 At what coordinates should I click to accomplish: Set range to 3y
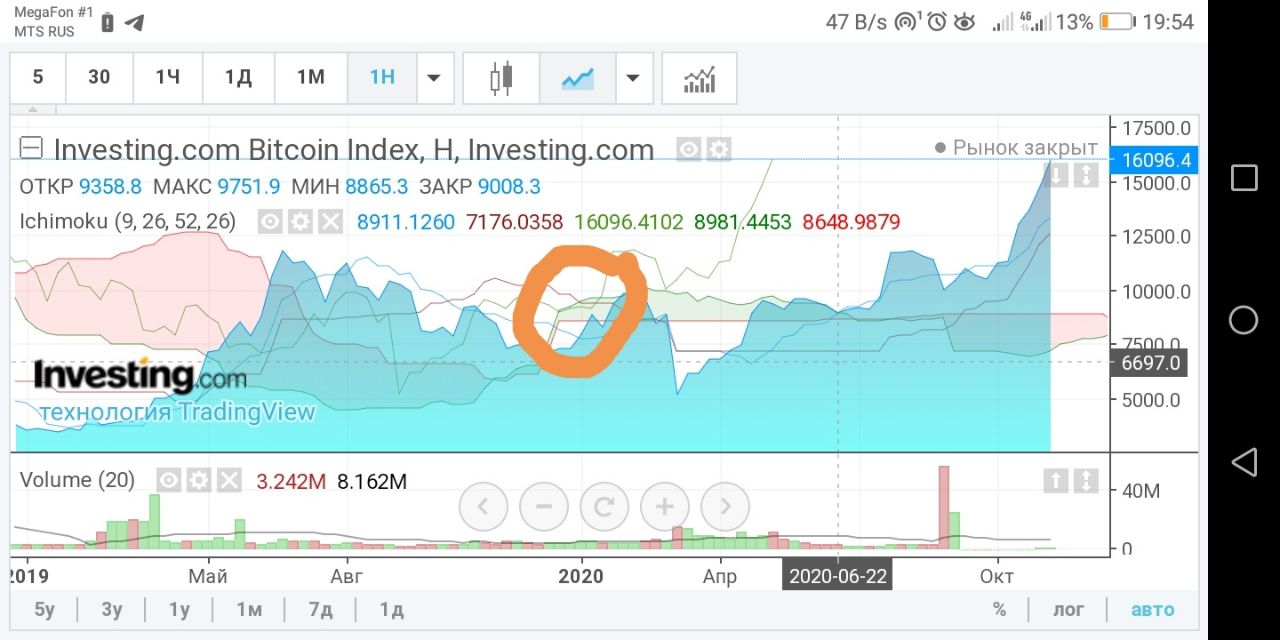pyautogui.click(x=111, y=609)
